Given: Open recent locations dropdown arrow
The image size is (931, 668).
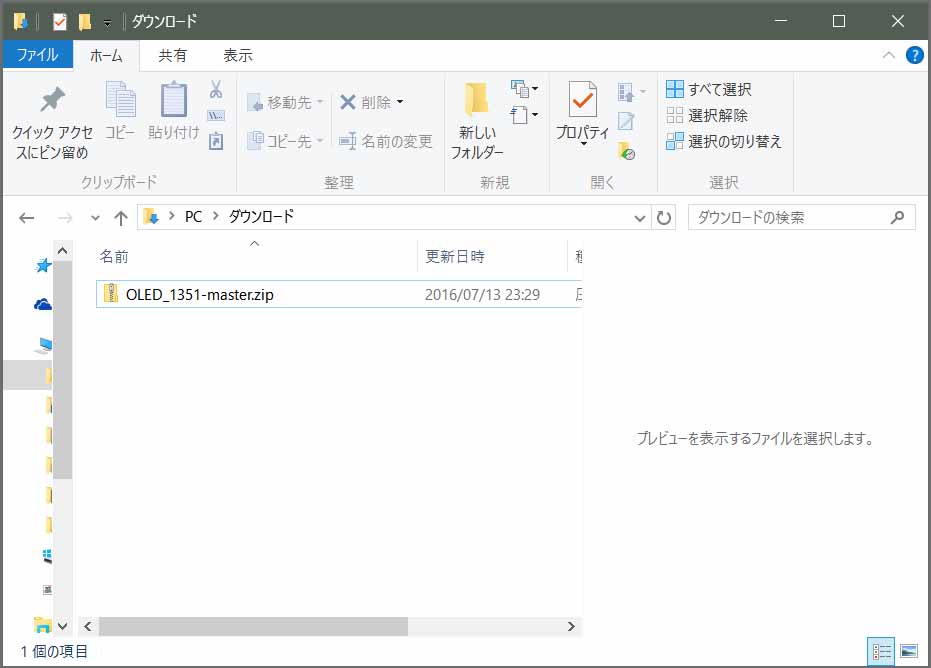Looking at the screenshot, I should click(95, 217).
